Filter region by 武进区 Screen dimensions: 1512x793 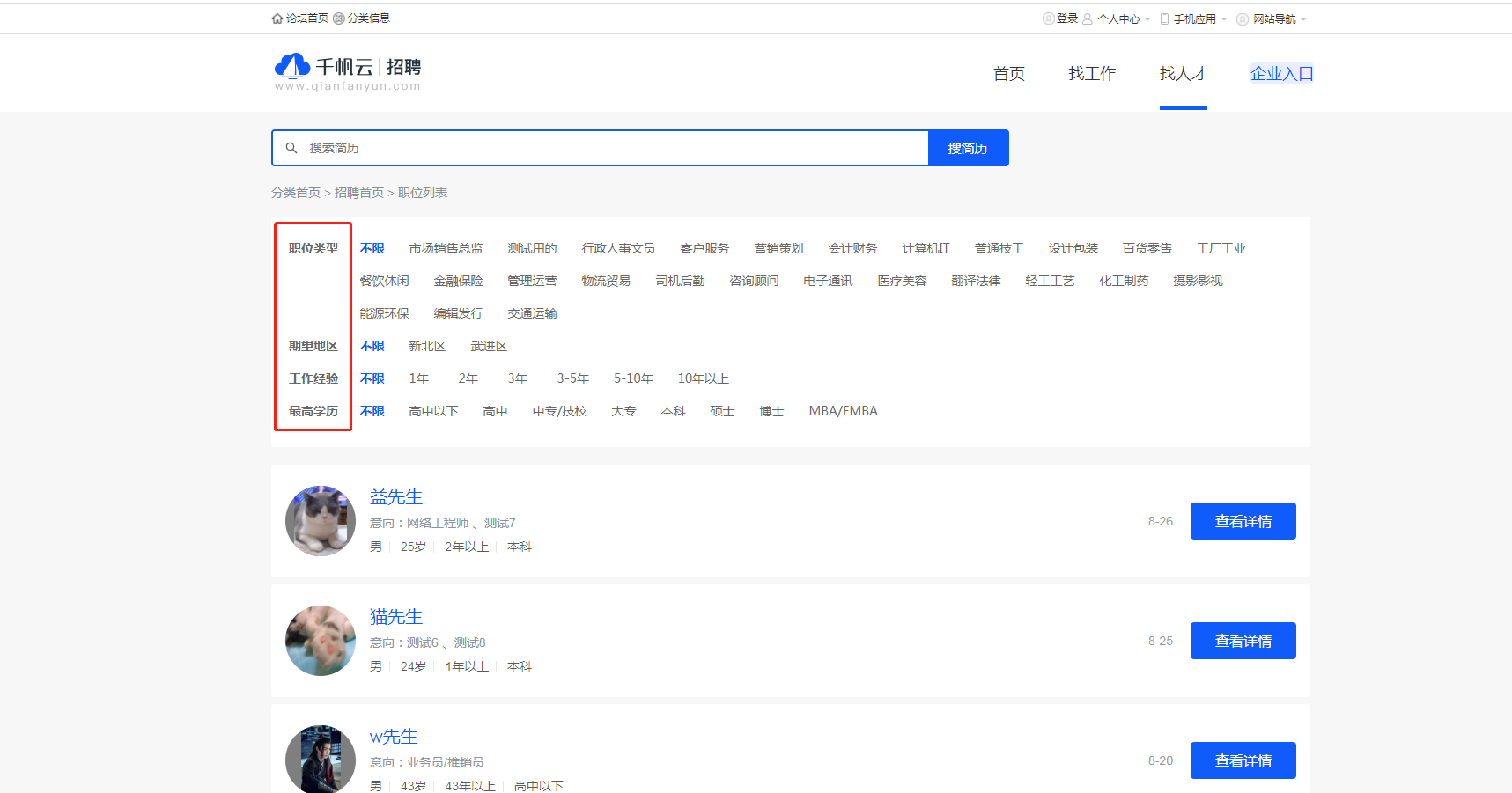pyautogui.click(x=490, y=346)
